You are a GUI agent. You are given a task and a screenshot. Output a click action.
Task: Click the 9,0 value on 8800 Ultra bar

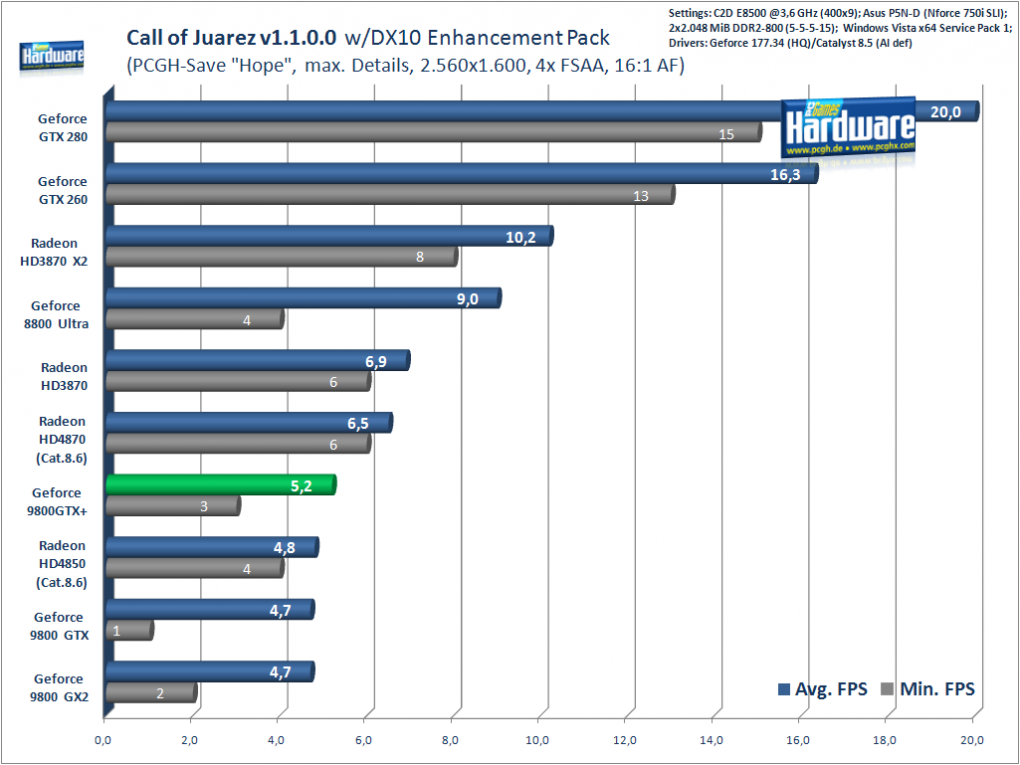pos(467,299)
